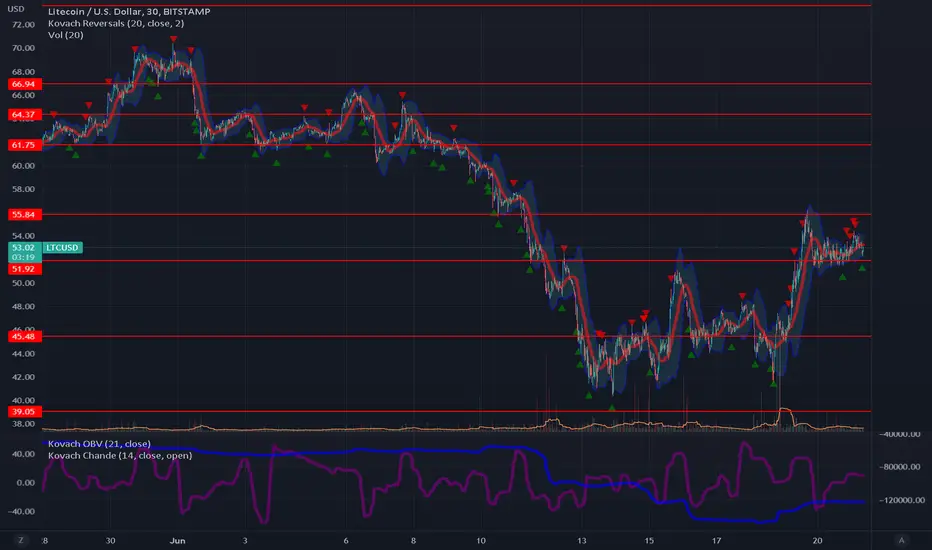Click the 48.00 price axis value

(23, 307)
